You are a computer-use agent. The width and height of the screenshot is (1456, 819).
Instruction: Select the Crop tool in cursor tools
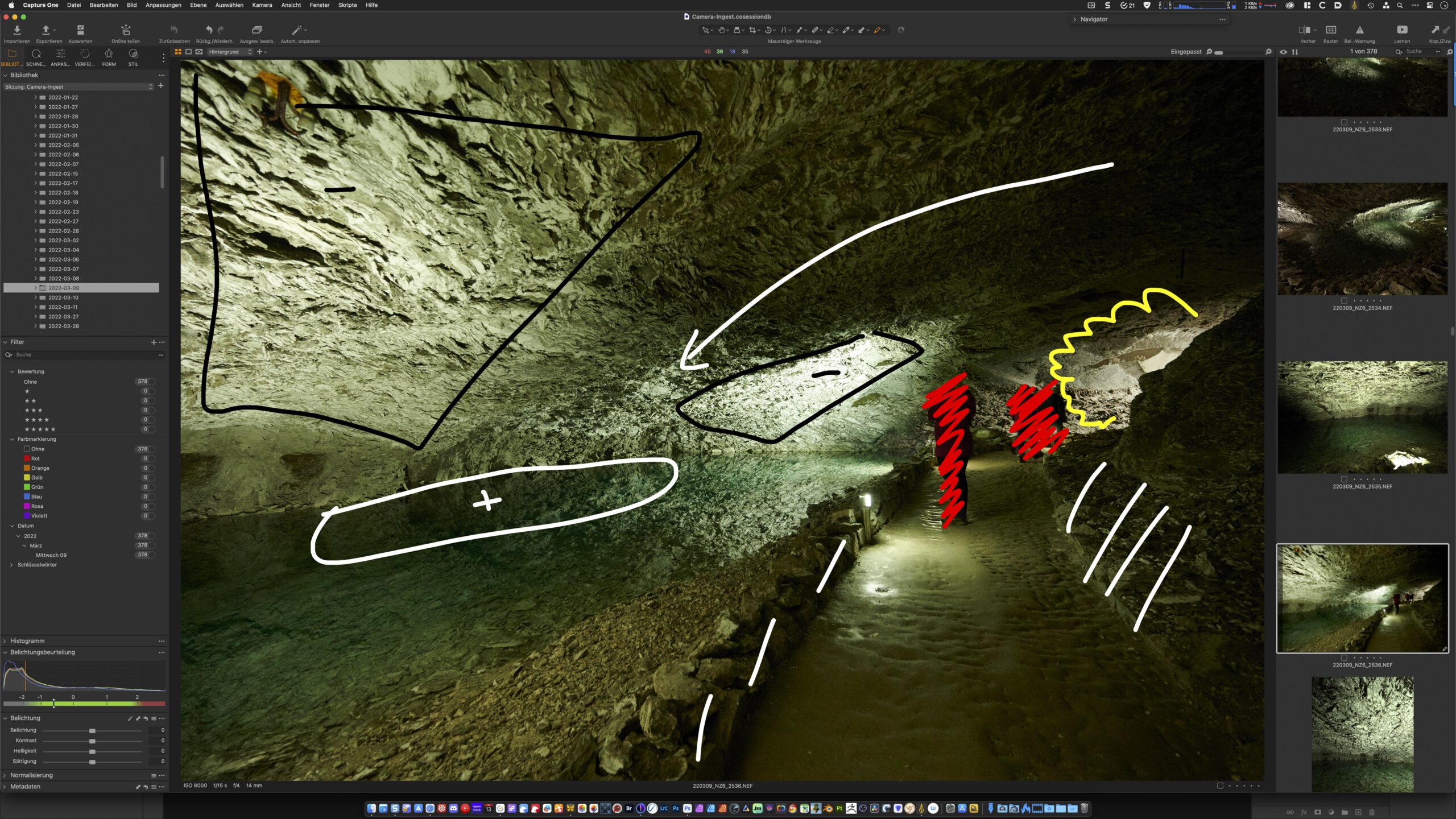[752, 30]
